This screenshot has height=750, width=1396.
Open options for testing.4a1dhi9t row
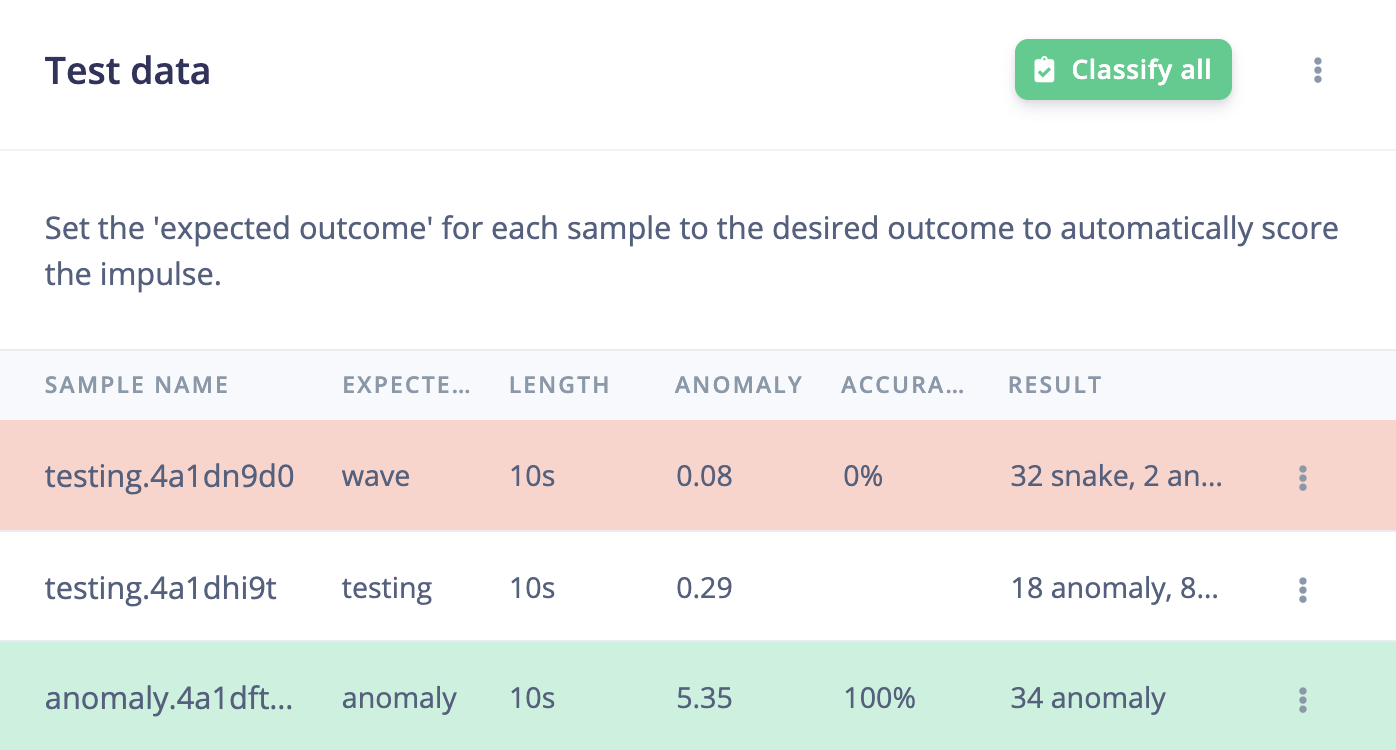click(x=1302, y=590)
